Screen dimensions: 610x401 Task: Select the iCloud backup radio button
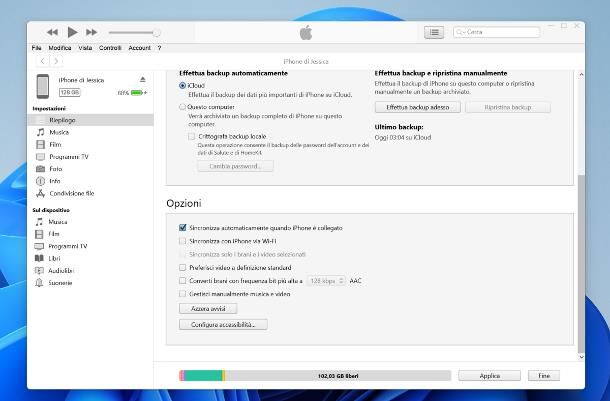tap(182, 86)
